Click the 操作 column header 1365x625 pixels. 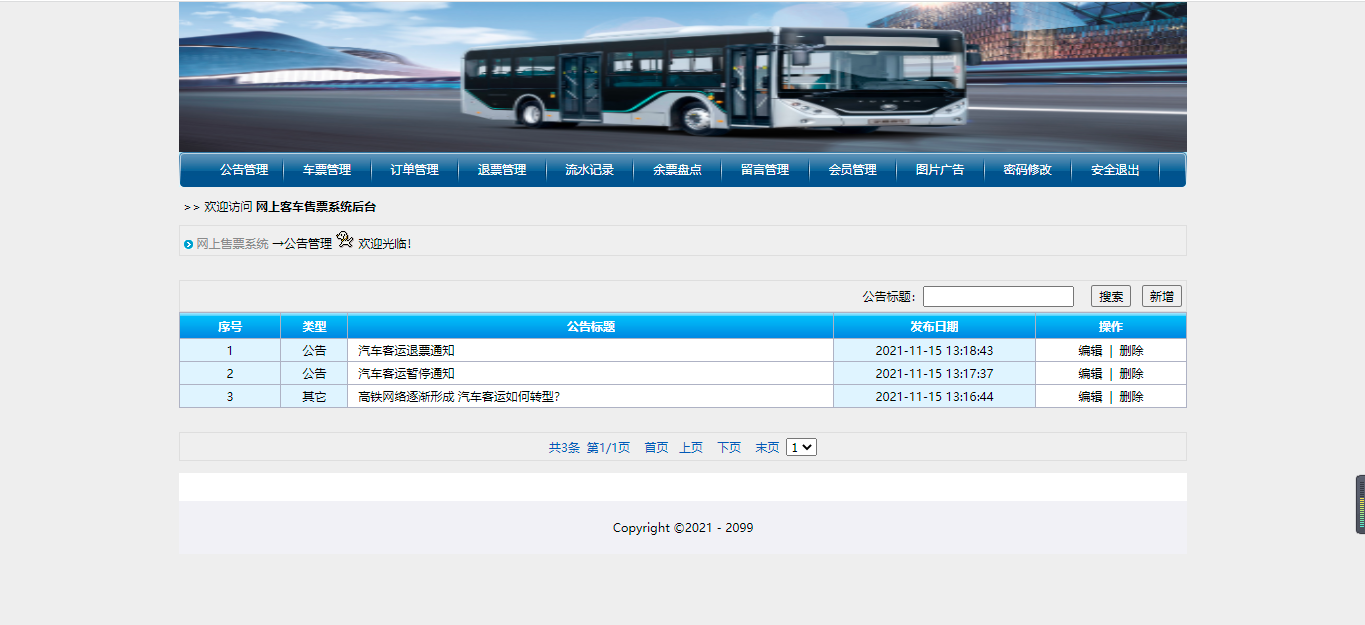[1111, 327]
